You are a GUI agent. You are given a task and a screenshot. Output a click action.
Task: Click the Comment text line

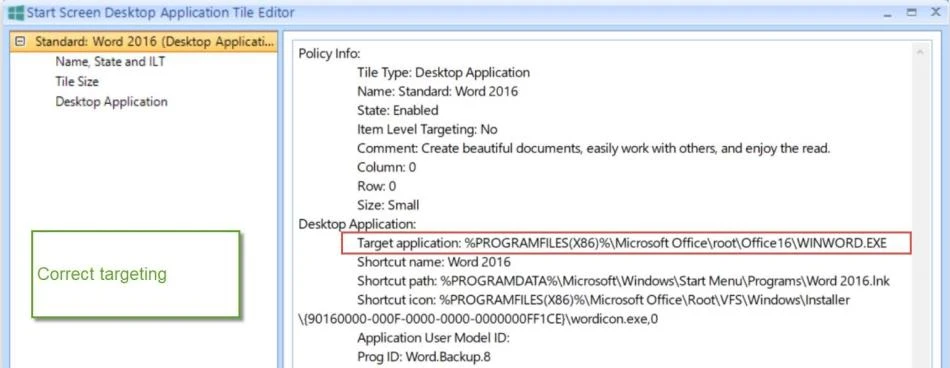(x=593, y=148)
